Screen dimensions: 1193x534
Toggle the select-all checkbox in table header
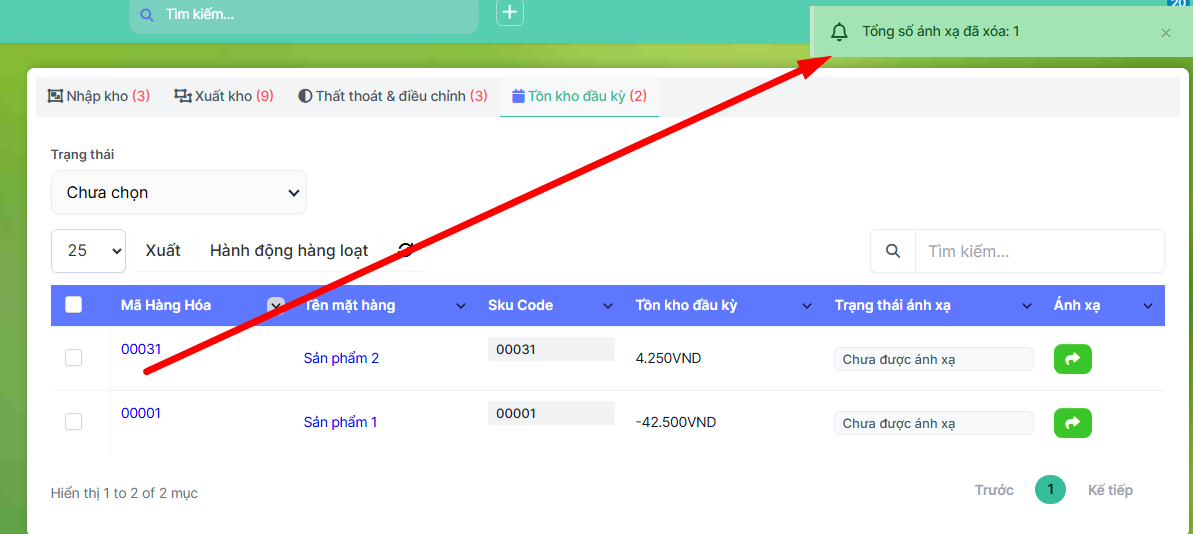pyautogui.click(x=74, y=305)
